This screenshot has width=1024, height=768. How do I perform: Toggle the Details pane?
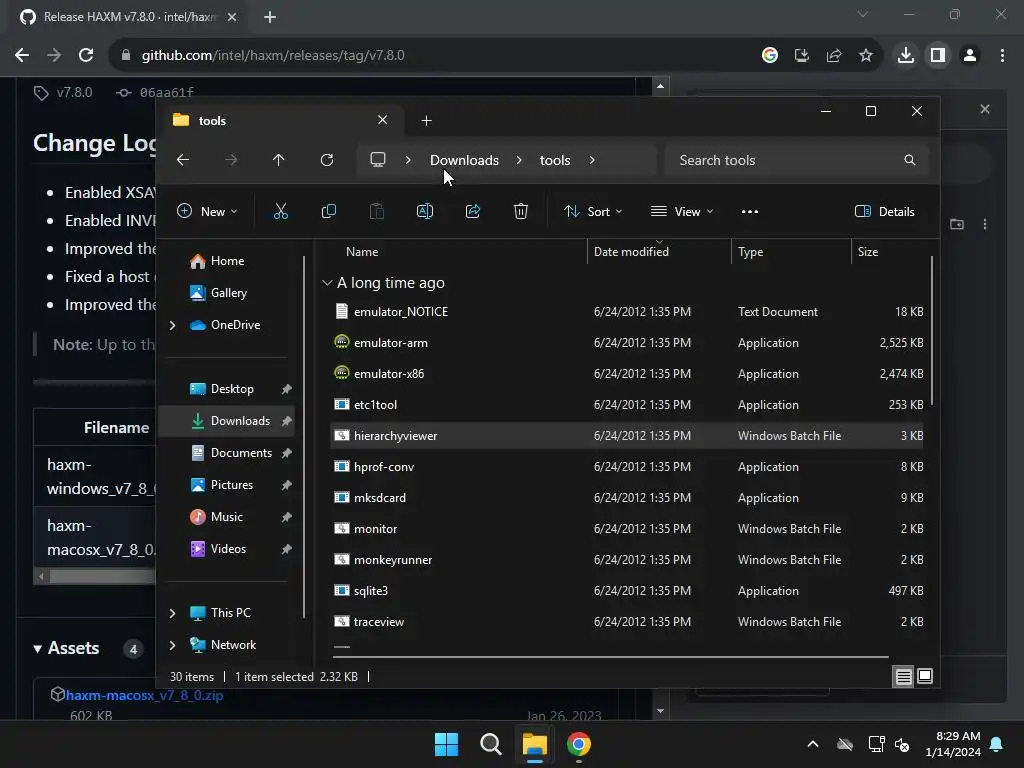885,212
